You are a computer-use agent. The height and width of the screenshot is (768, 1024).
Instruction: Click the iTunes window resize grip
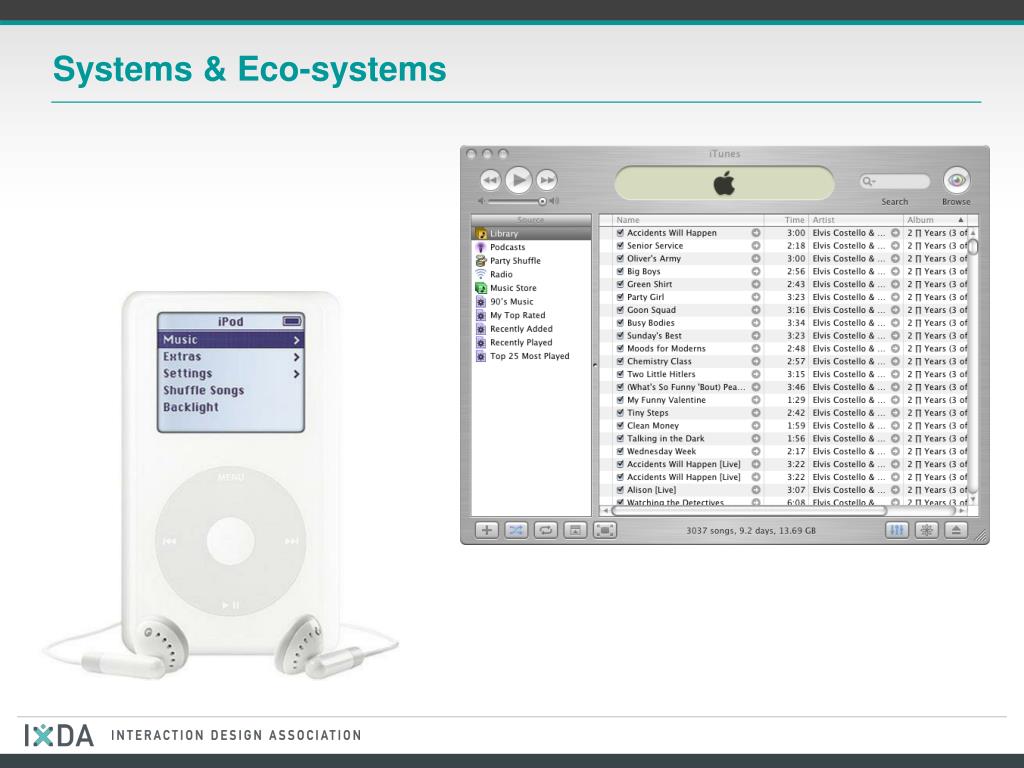click(982, 536)
